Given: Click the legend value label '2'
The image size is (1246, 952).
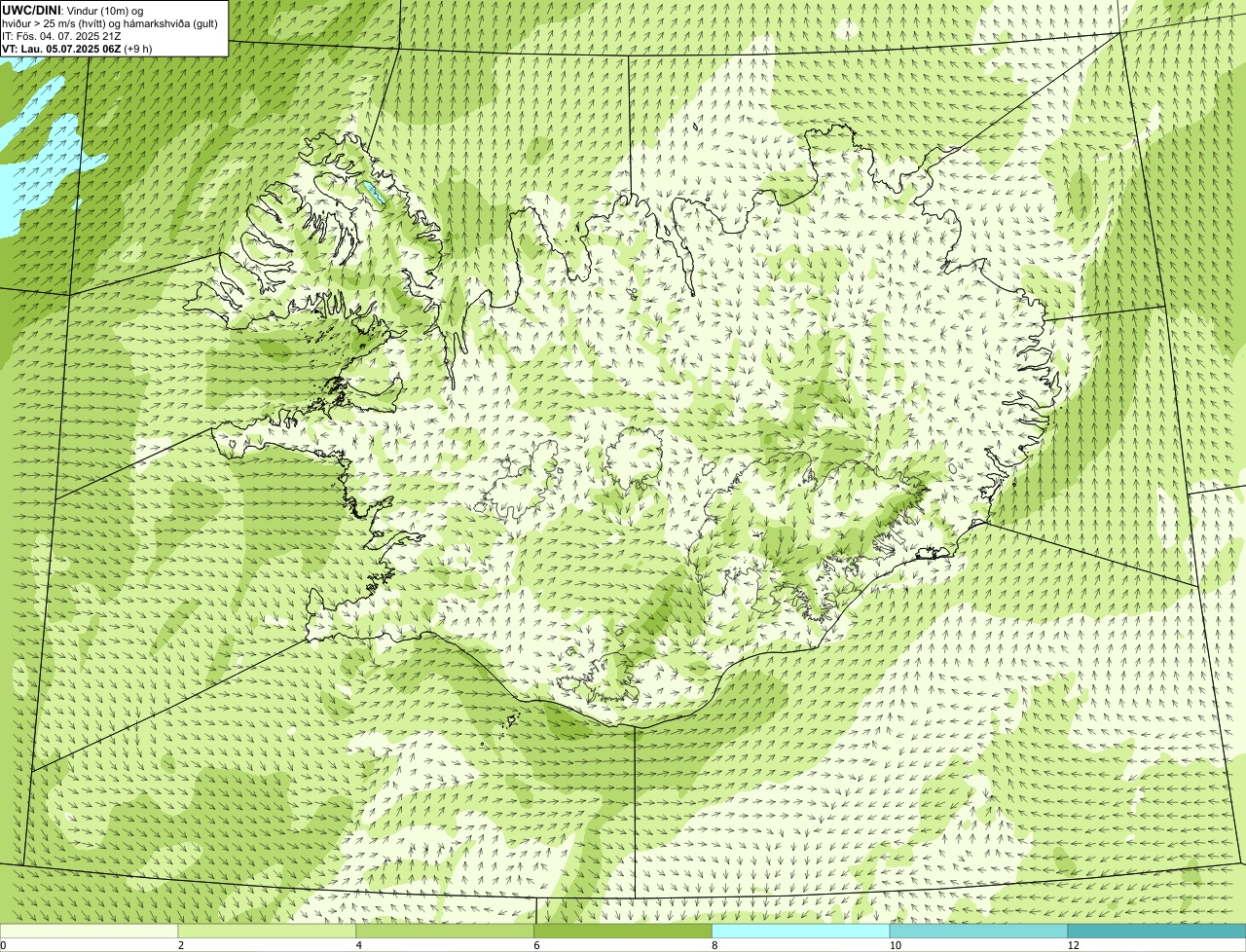Looking at the screenshot, I should 181,945.
